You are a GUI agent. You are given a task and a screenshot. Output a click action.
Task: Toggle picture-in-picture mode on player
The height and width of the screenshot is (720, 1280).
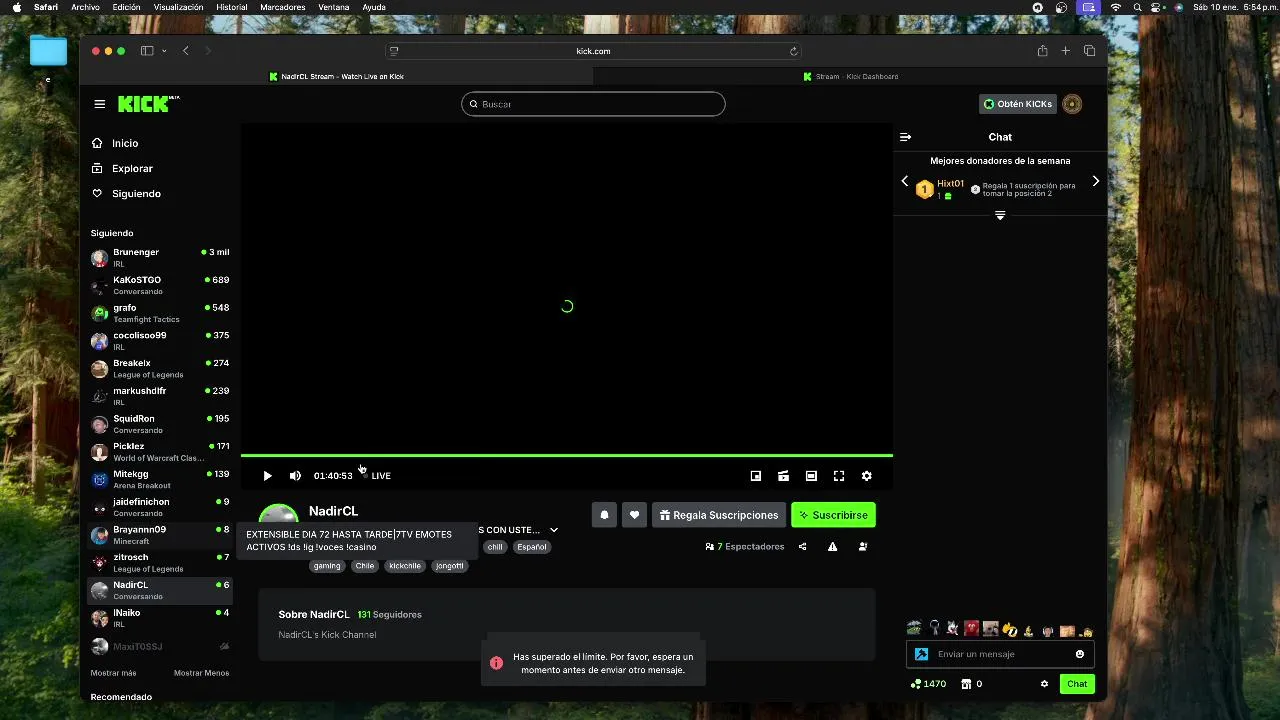point(756,476)
